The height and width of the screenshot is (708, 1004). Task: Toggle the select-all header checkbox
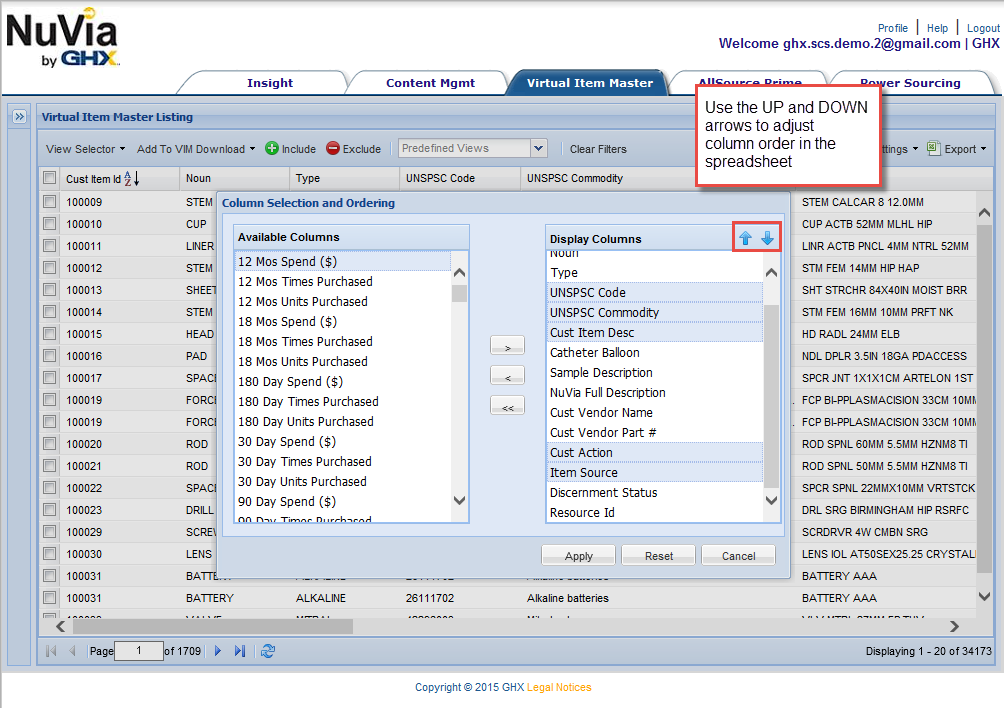pos(49,178)
